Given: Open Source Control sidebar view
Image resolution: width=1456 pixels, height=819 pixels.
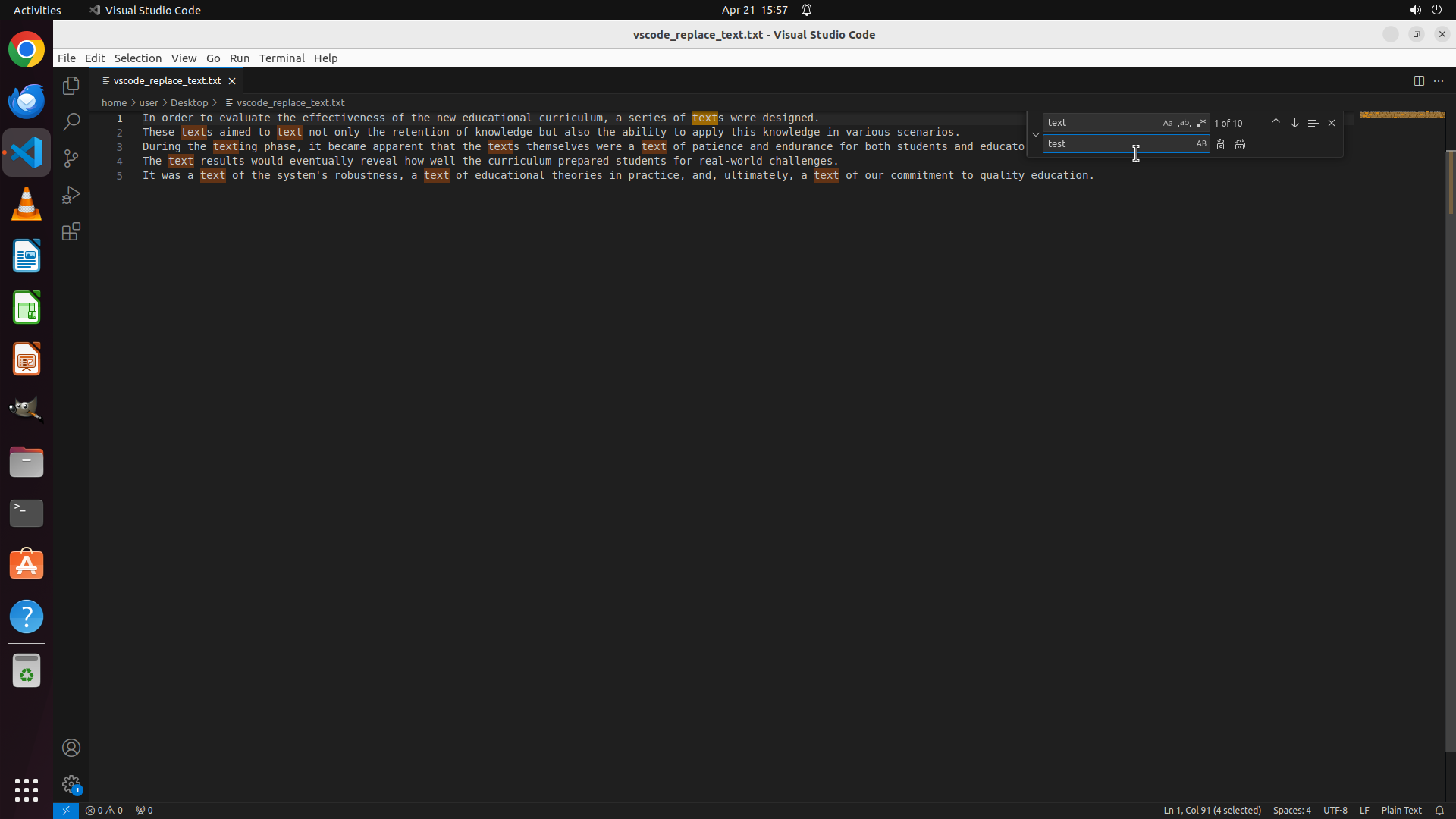Looking at the screenshot, I should pyautogui.click(x=71, y=158).
